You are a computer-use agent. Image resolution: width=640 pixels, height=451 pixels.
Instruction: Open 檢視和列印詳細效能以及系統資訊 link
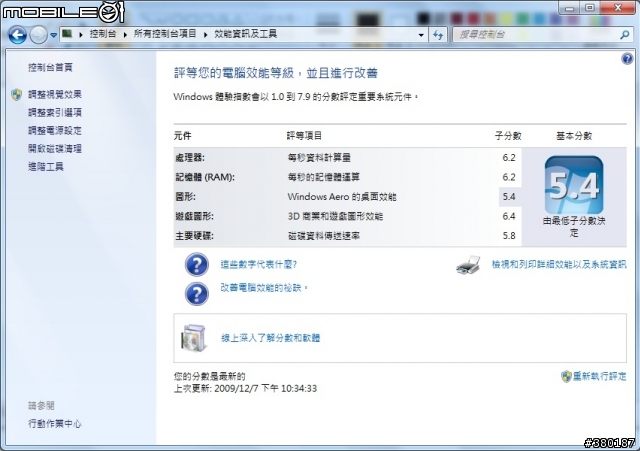pos(559,264)
